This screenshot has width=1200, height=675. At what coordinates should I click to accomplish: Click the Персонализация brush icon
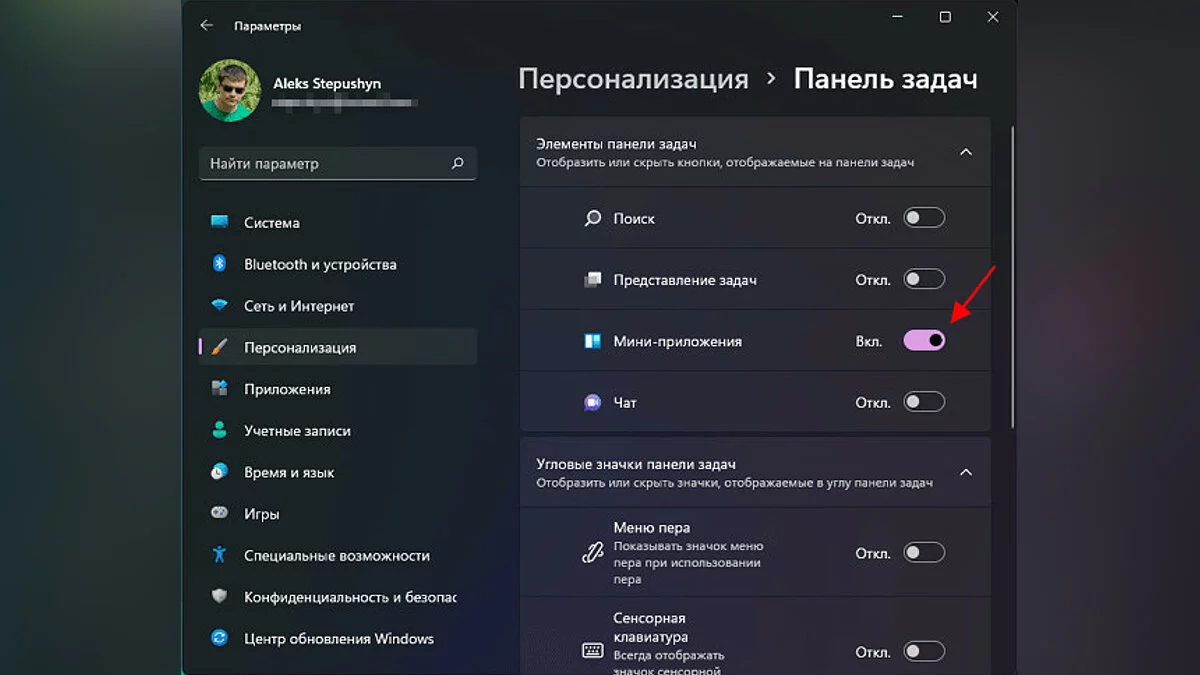click(219, 348)
